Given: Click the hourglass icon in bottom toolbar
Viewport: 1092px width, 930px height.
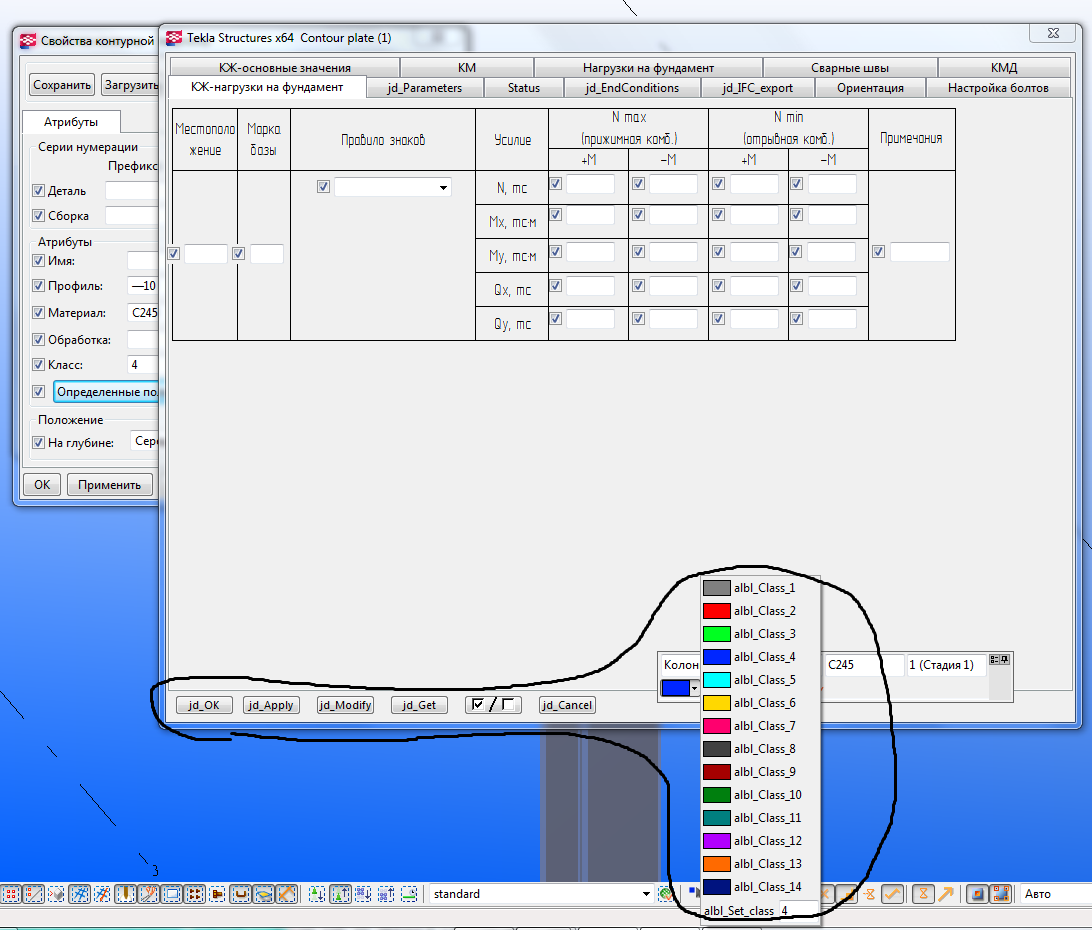Looking at the screenshot, I should pos(925,894).
